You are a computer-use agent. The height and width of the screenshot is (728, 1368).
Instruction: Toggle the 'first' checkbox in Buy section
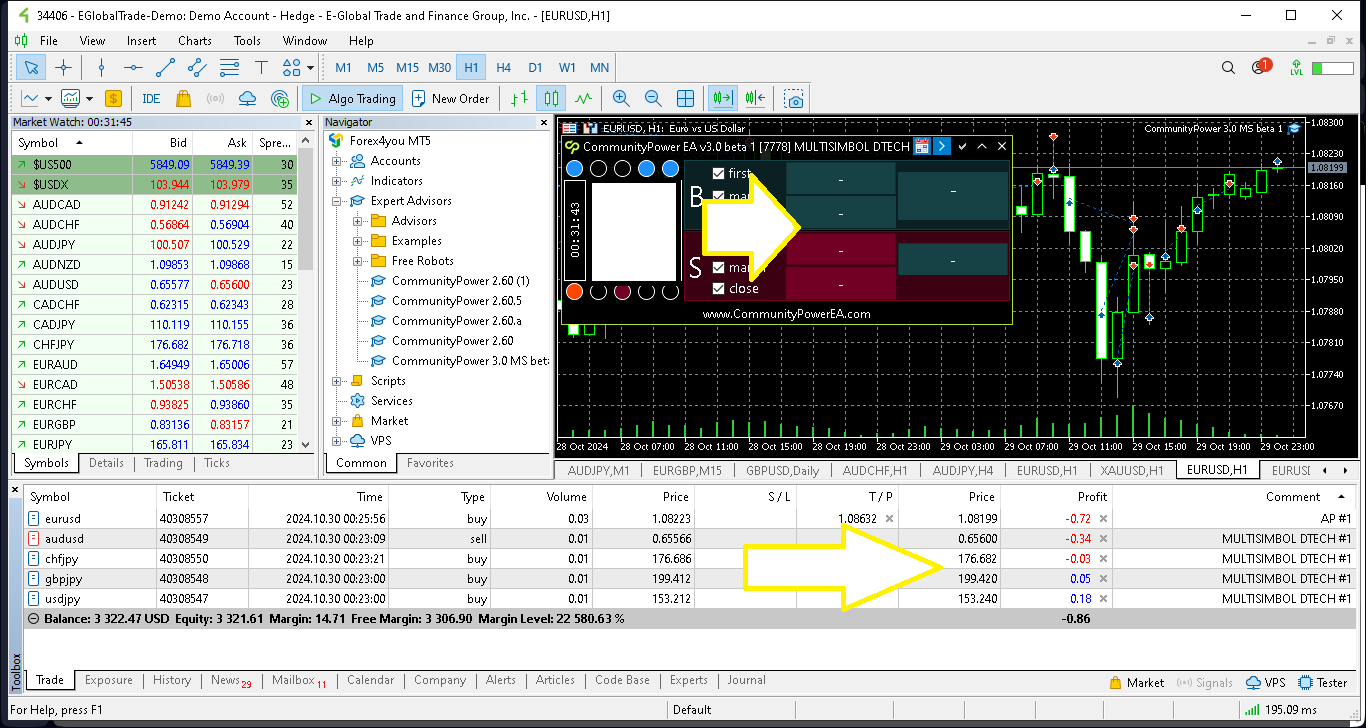(x=718, y=174)
